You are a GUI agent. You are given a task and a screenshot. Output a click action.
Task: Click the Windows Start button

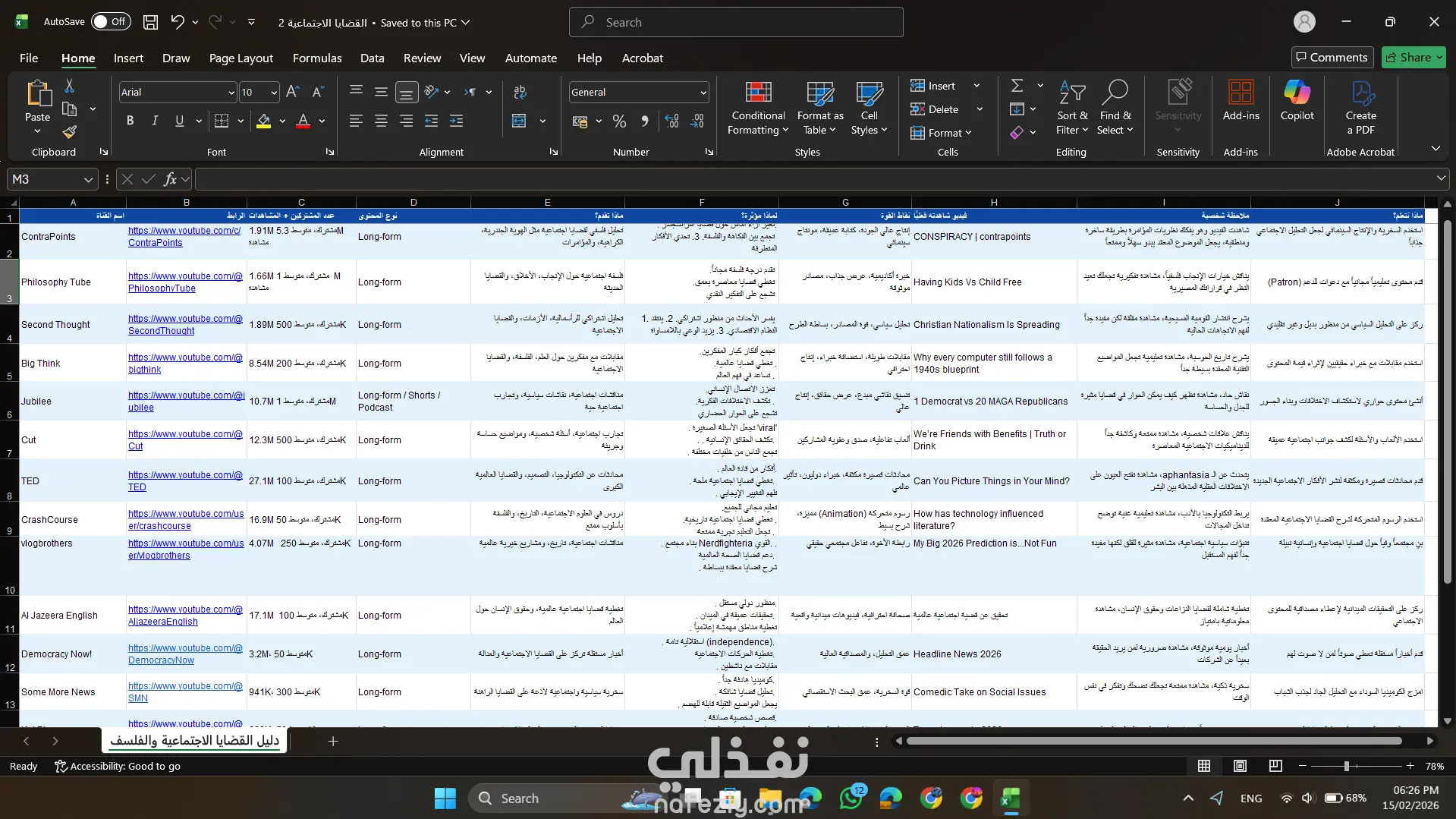coord(445,798)
